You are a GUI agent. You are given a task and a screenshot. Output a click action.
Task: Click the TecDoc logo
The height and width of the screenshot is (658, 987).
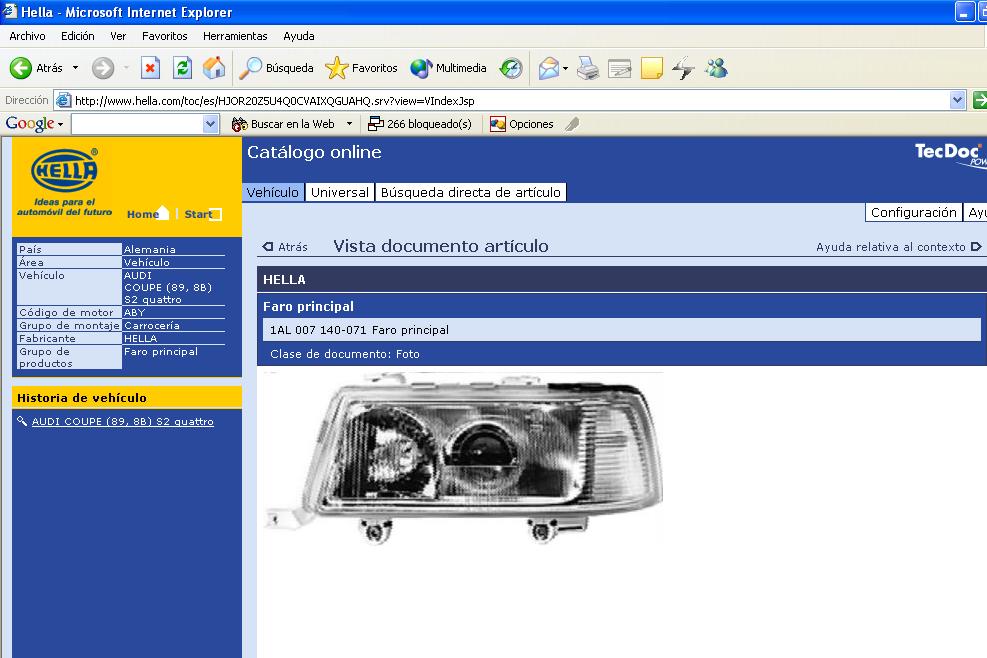click(x=950, y=154)
